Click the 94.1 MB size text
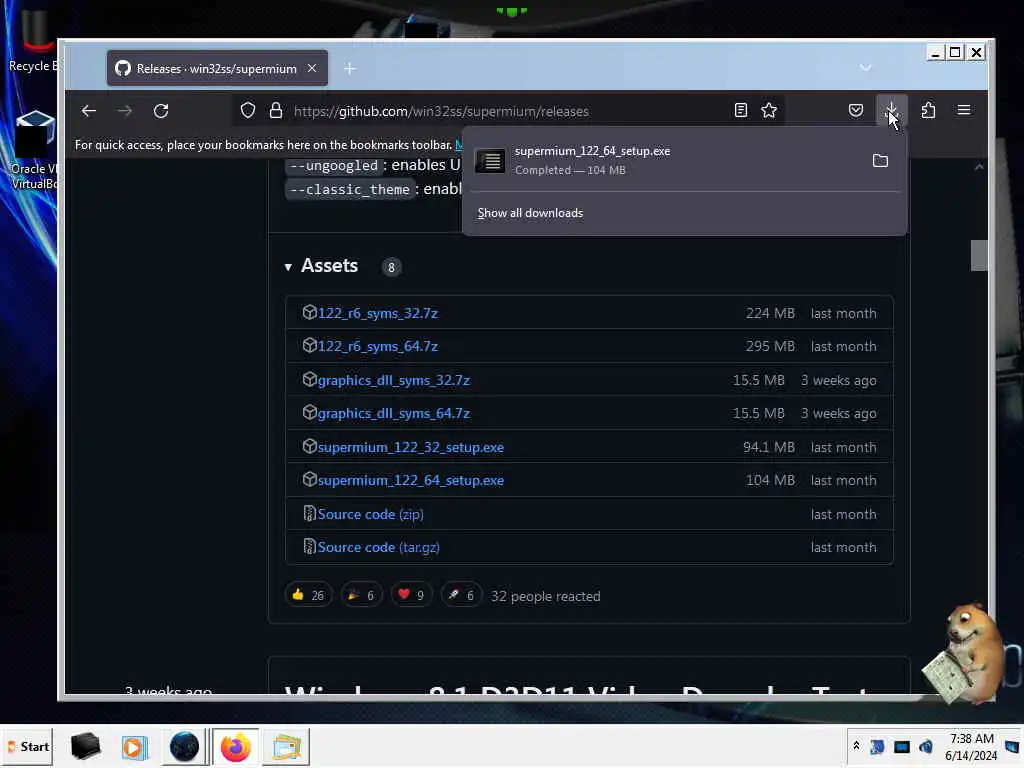This screenshot has height=768, width=1024. 769,447
